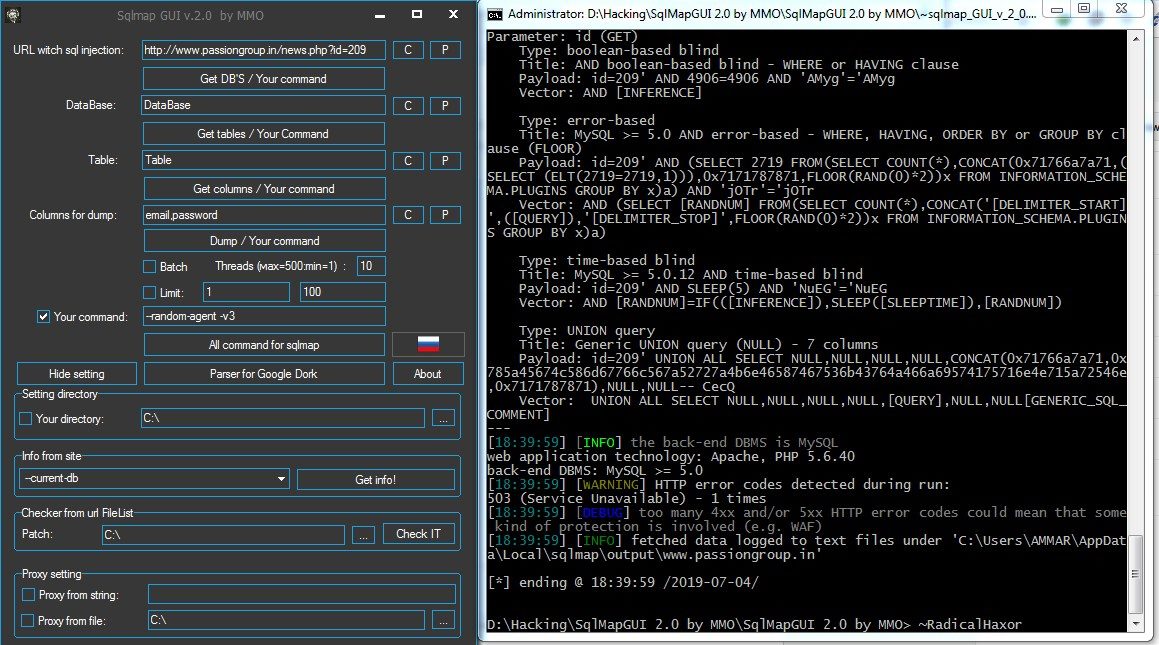
Task: Open the About dialog
Action: pos(428,374)
